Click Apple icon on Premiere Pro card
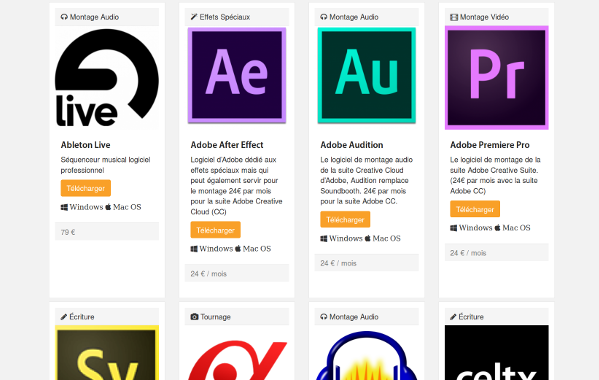 click(x=497, y=228)
